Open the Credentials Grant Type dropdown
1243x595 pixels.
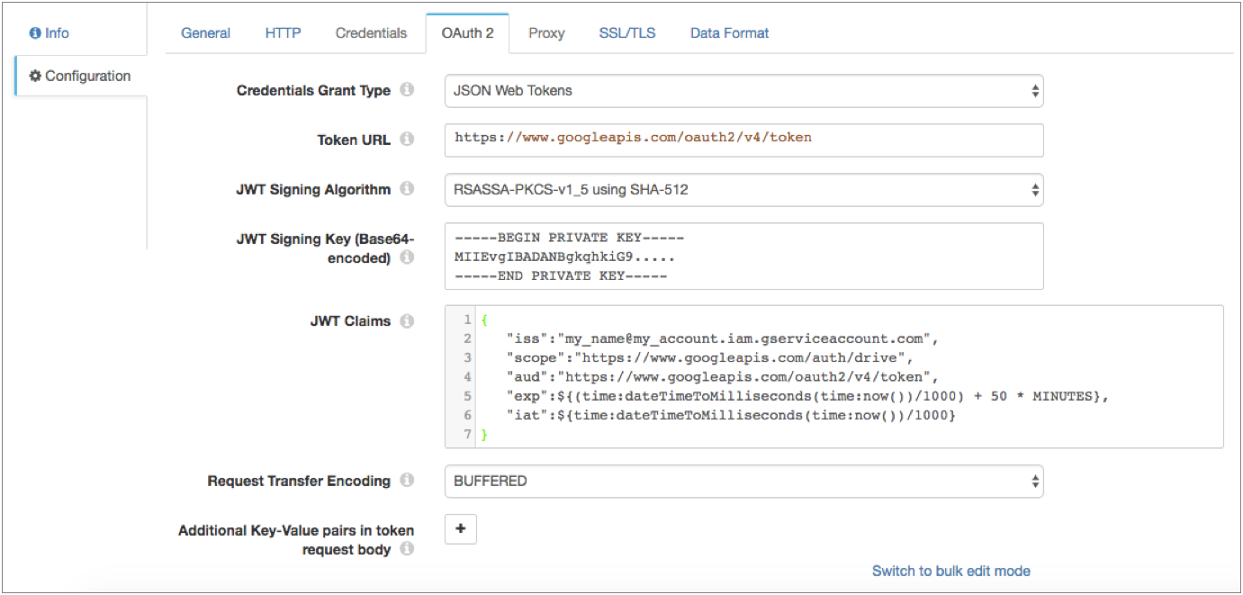click(x=743, y=91)
